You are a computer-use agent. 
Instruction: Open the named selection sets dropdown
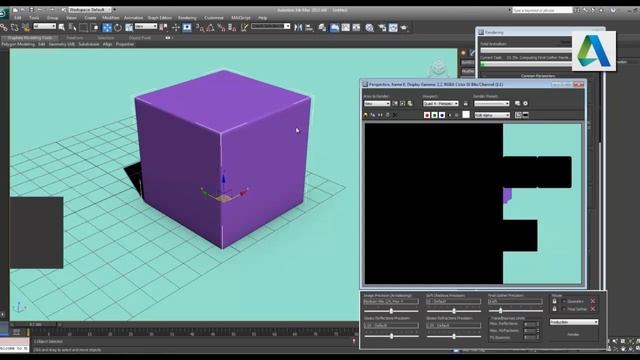pos(271,26)
